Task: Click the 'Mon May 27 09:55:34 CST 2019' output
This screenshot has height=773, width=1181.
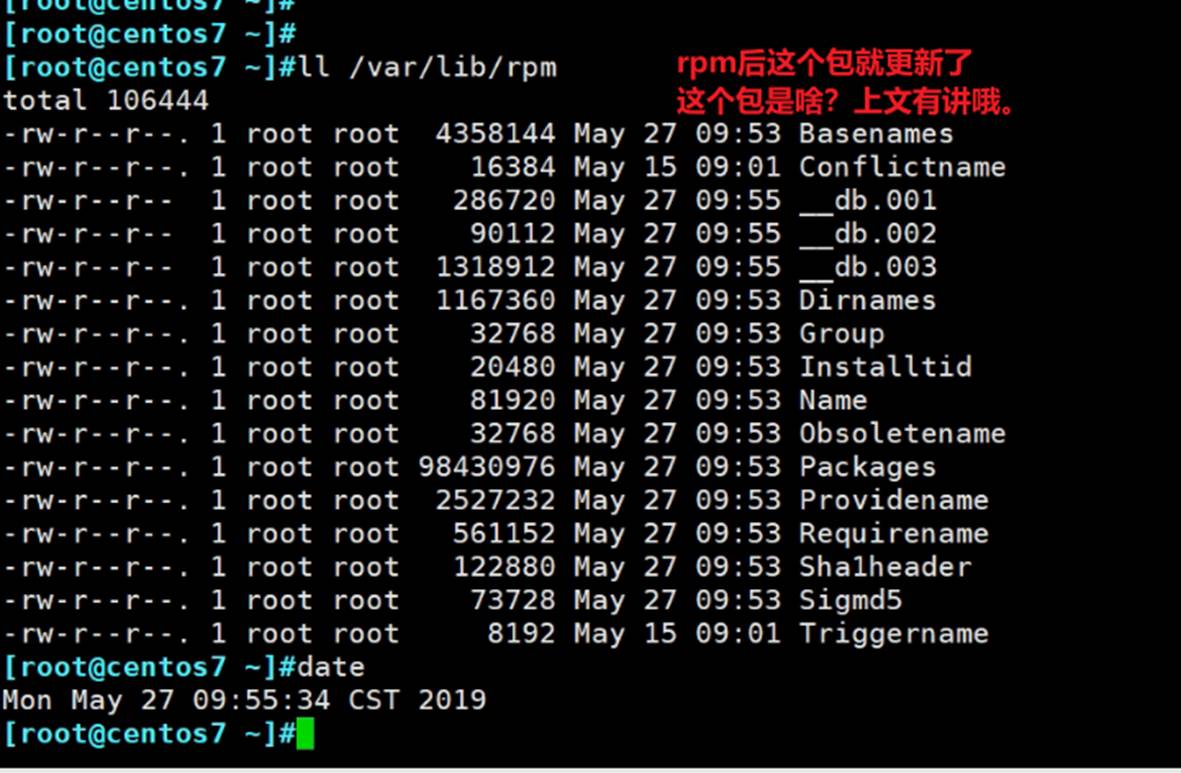Action: 244,700
